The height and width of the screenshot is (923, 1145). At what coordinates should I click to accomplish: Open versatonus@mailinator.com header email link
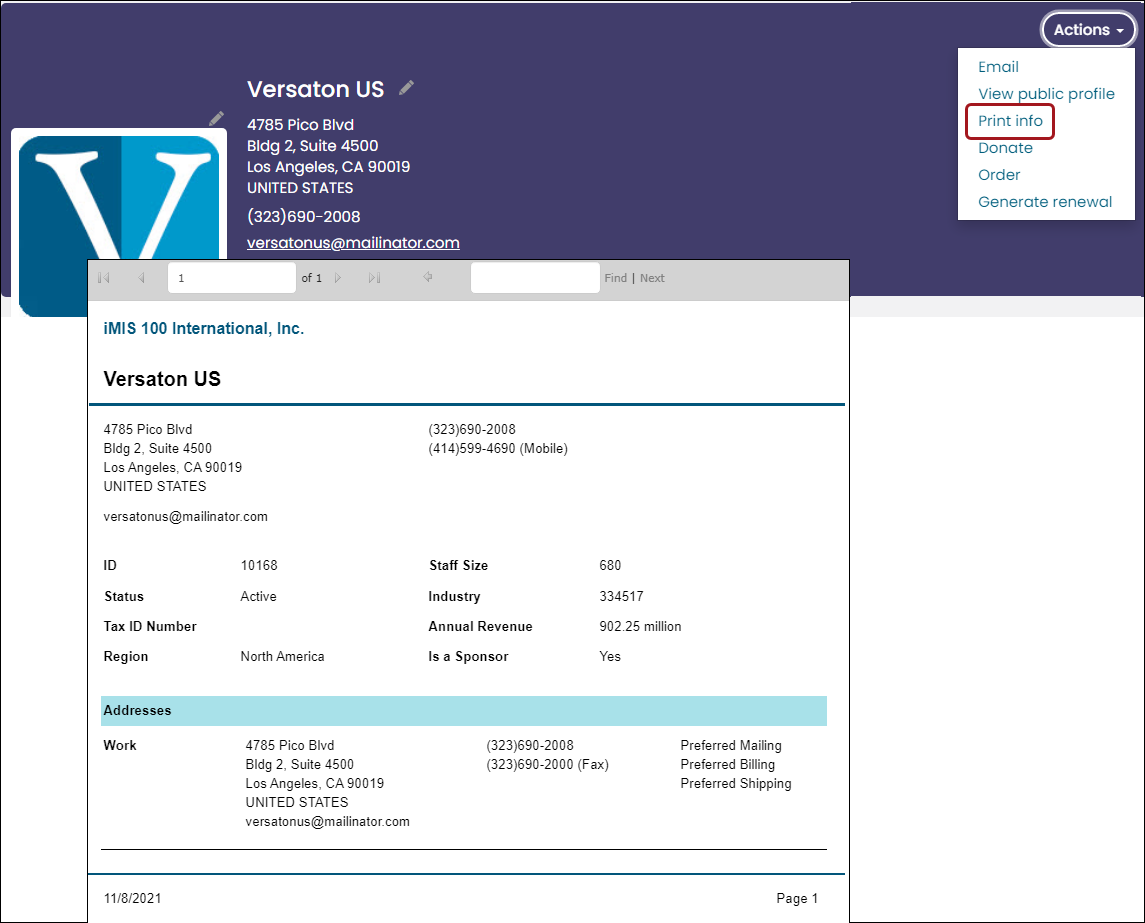353,242
